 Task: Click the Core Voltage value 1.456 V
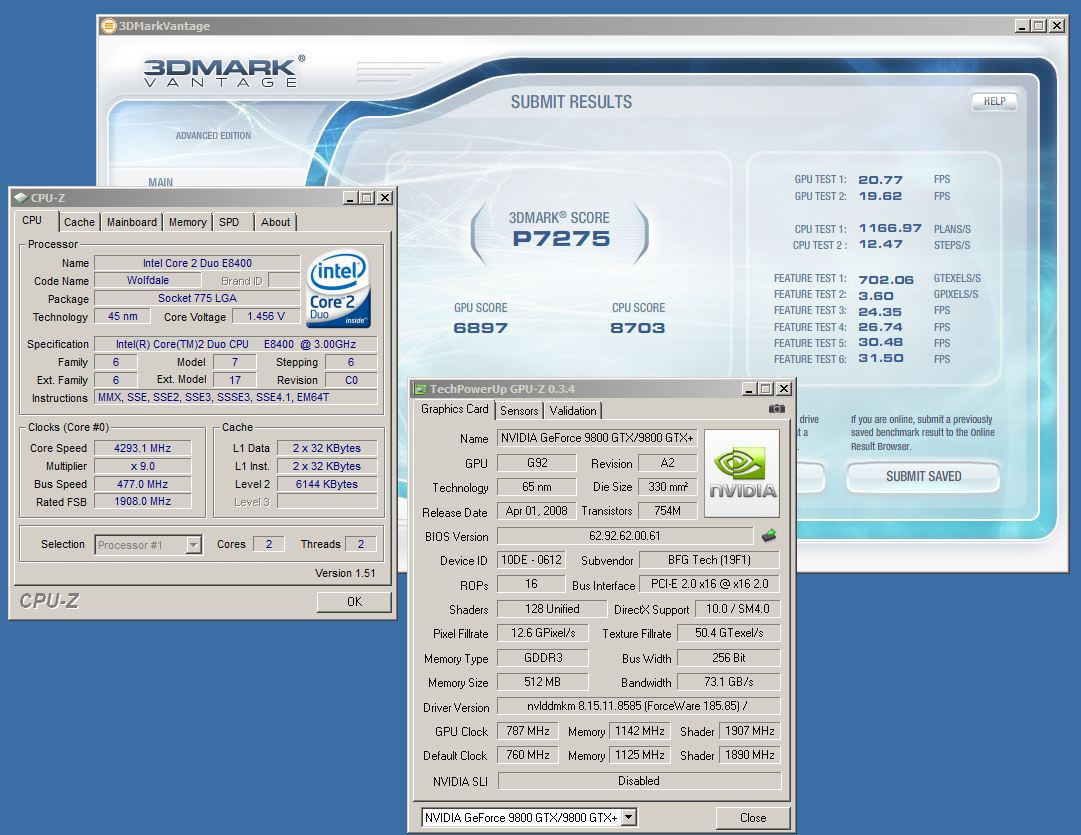(x=266, y=316)
